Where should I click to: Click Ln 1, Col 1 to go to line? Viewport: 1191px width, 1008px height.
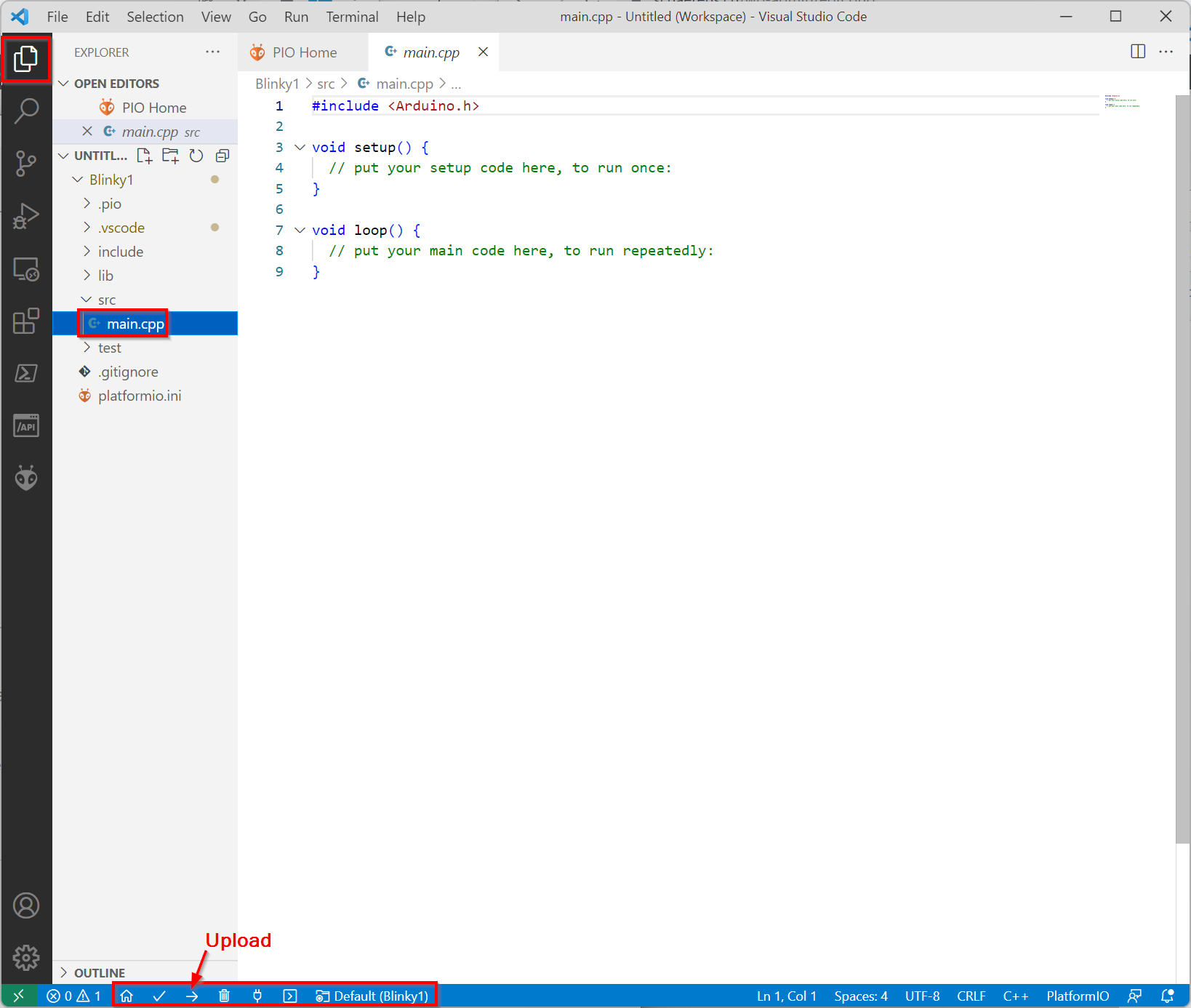point(786,996)
